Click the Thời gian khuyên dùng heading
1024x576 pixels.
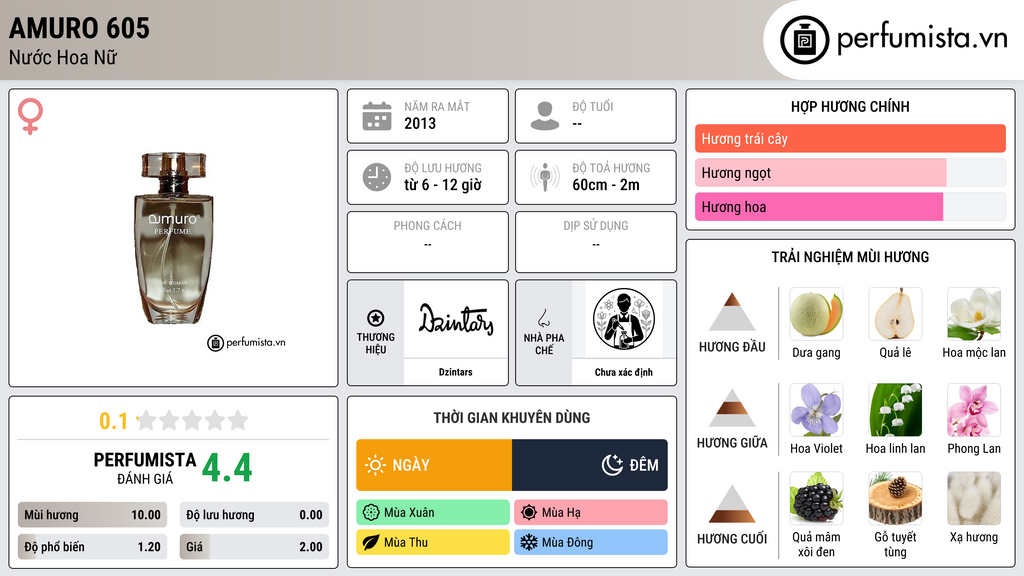coord(512,417)
